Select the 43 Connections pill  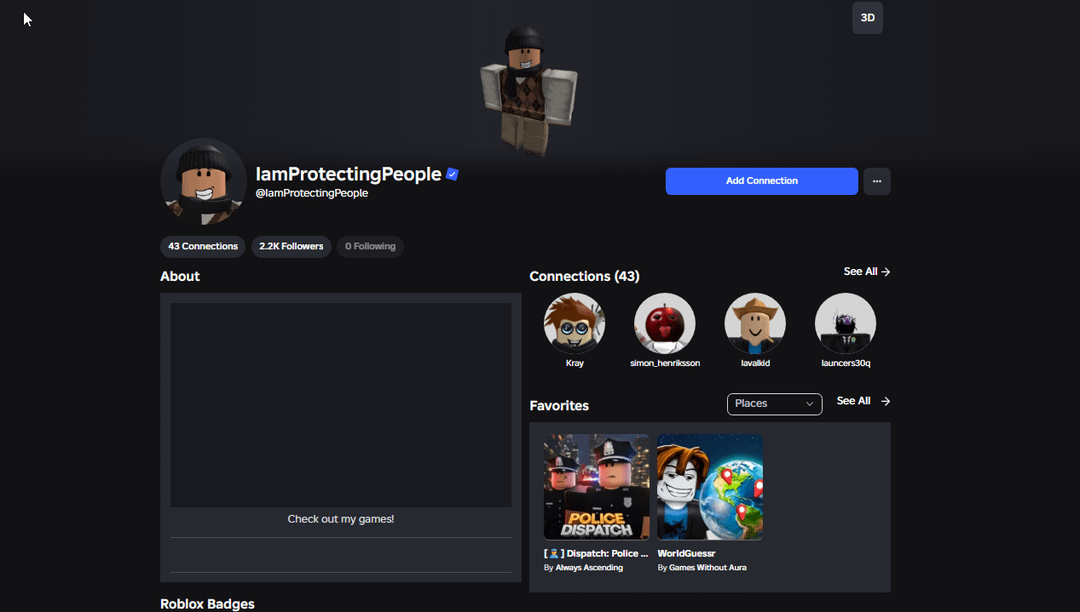pos(202,246)
